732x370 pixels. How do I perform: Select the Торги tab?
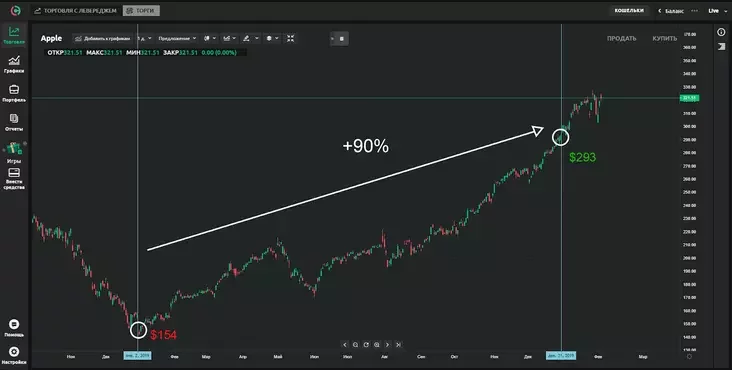pyautogui.click(x=141, y=11)
